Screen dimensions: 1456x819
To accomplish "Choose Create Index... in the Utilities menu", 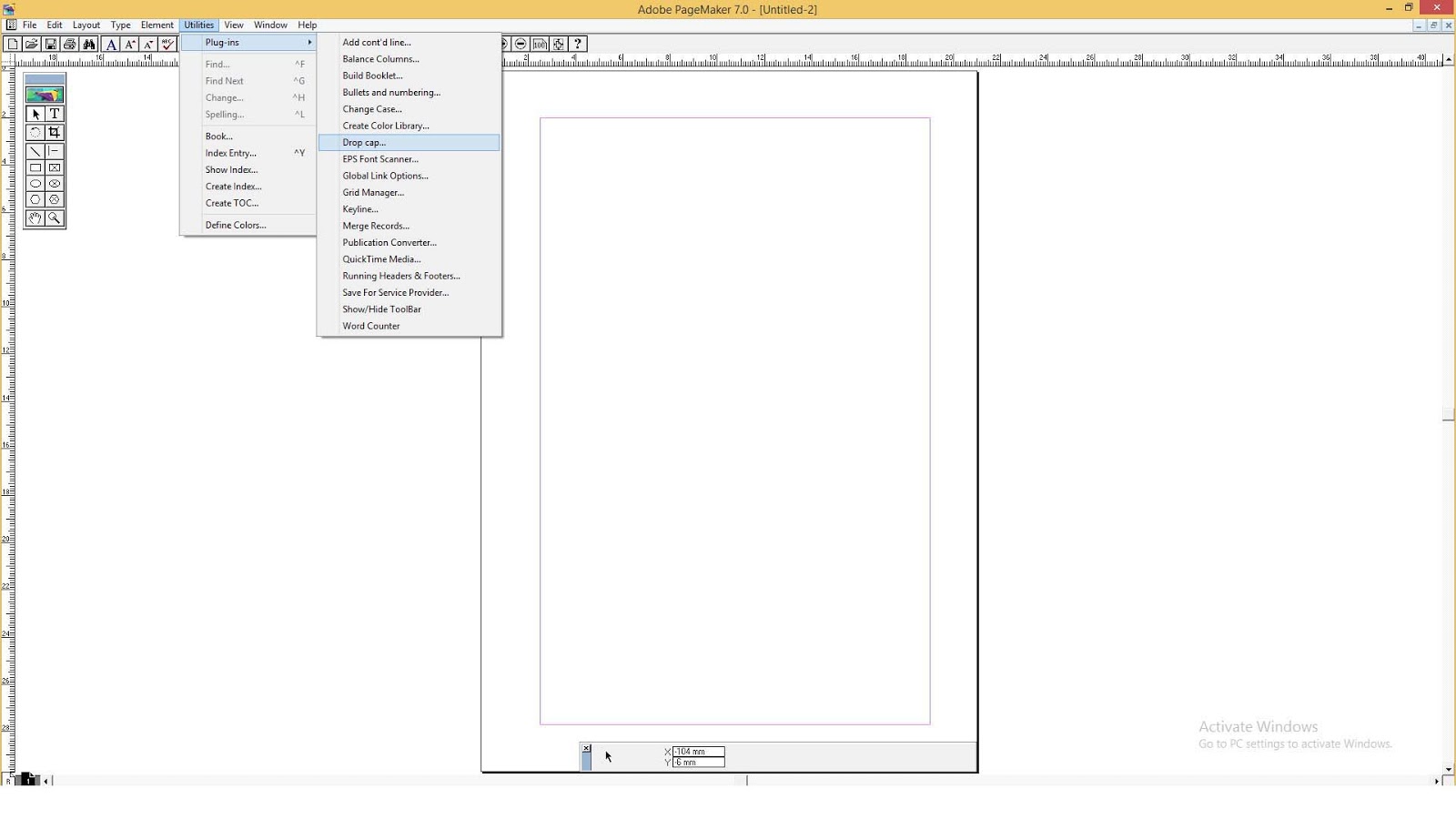I will 248,187.
